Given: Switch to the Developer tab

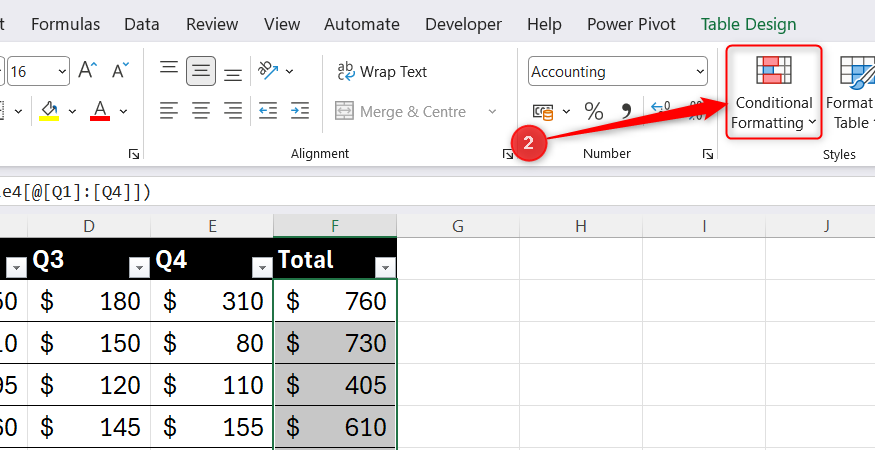Looking at the screenshot, I should [x=463, y=25].
